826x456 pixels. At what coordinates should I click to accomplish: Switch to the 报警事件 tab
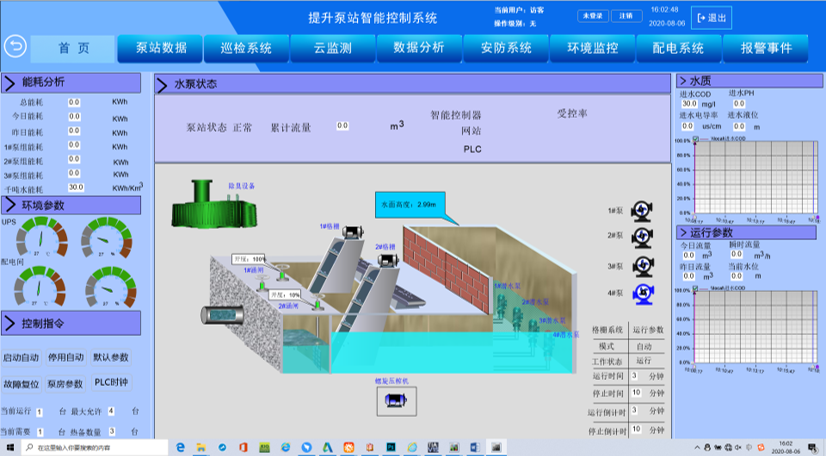click(x=766, y=47)
